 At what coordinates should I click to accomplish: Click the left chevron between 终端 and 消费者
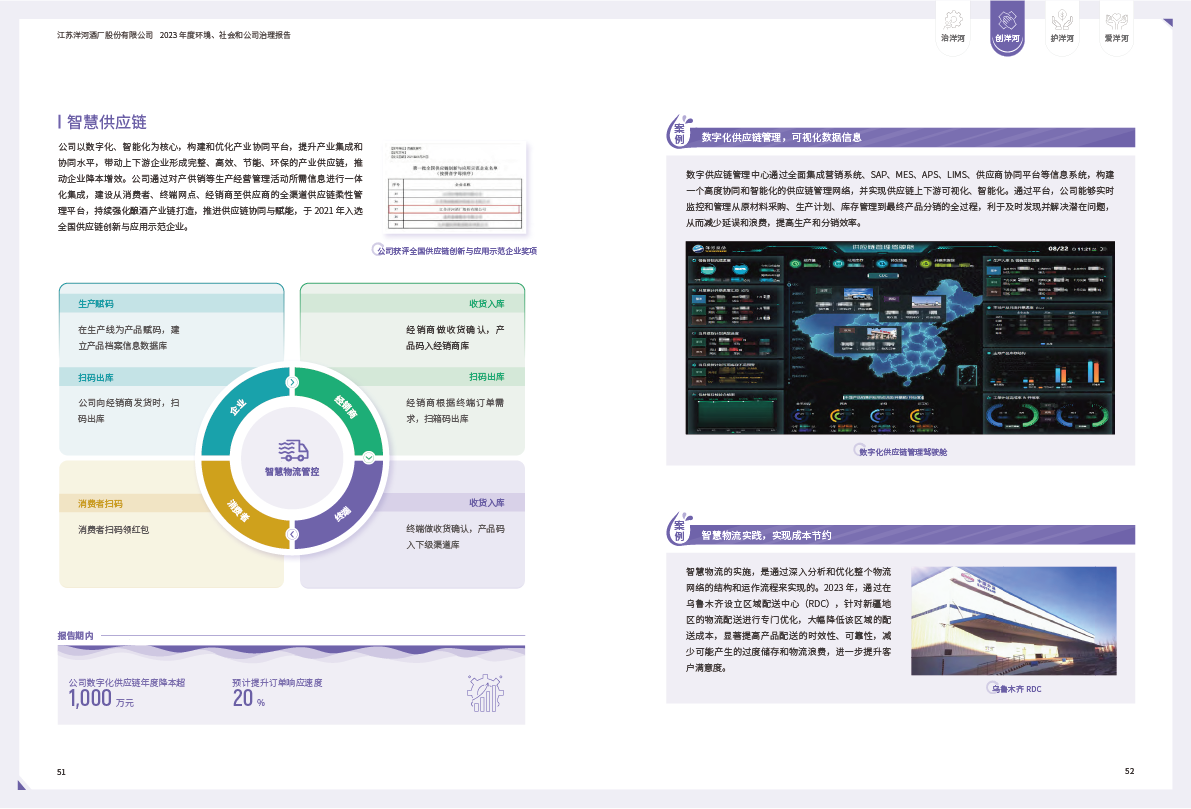coord(292,535)
